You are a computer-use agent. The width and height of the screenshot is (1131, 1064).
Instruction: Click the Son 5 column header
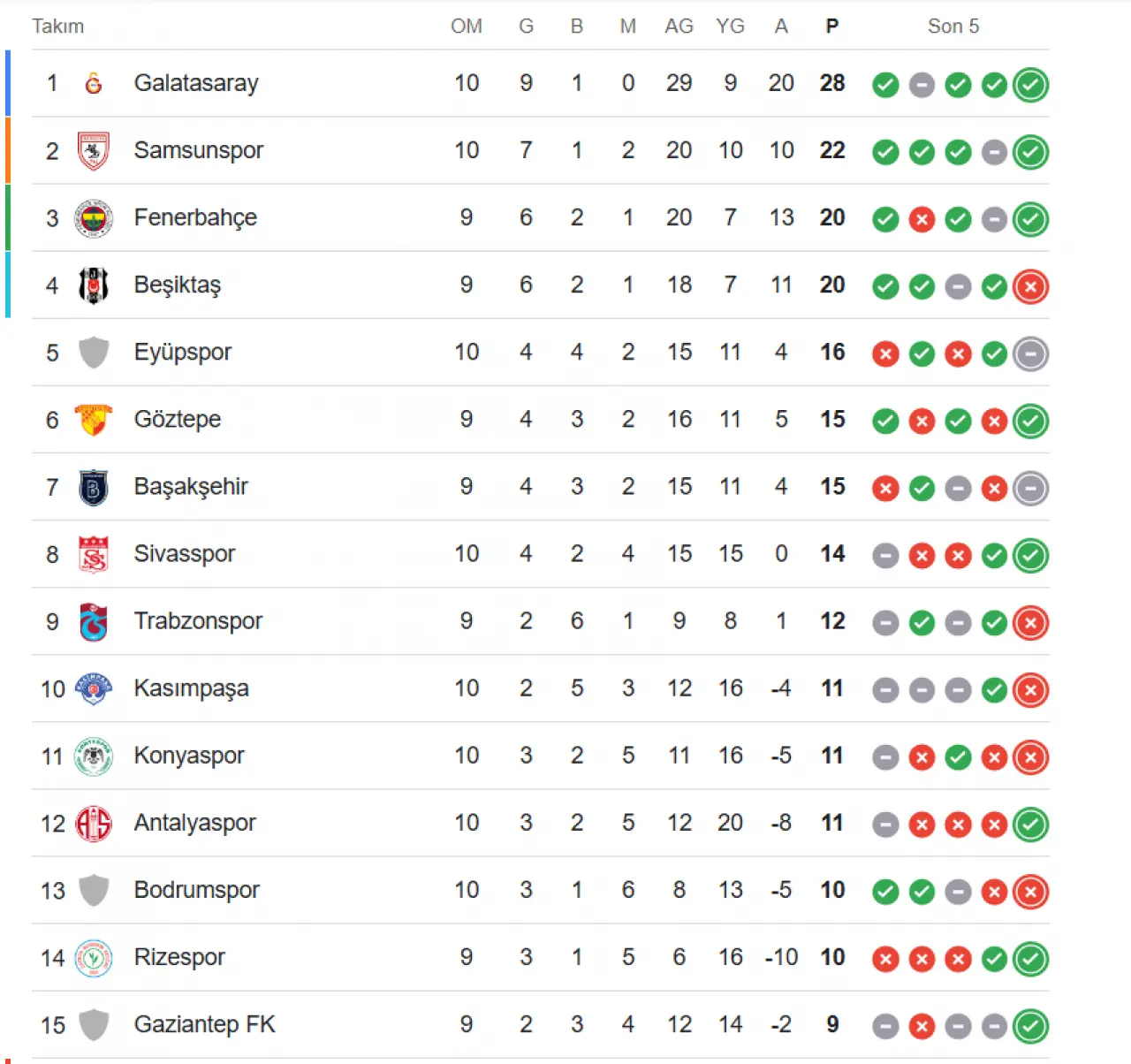pos(953,27)
